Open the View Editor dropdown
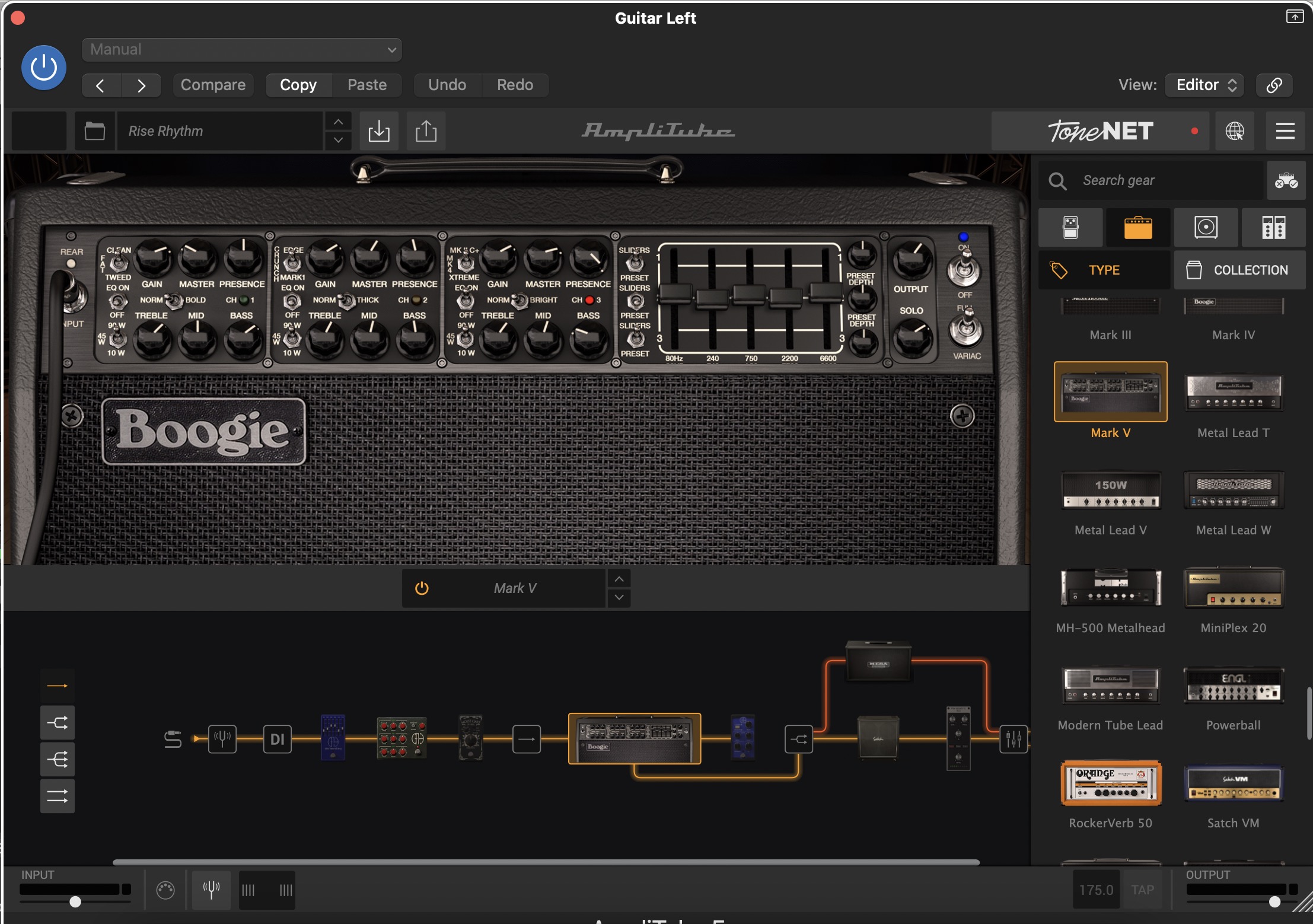1313x924 pixels. pos(1204,85)
